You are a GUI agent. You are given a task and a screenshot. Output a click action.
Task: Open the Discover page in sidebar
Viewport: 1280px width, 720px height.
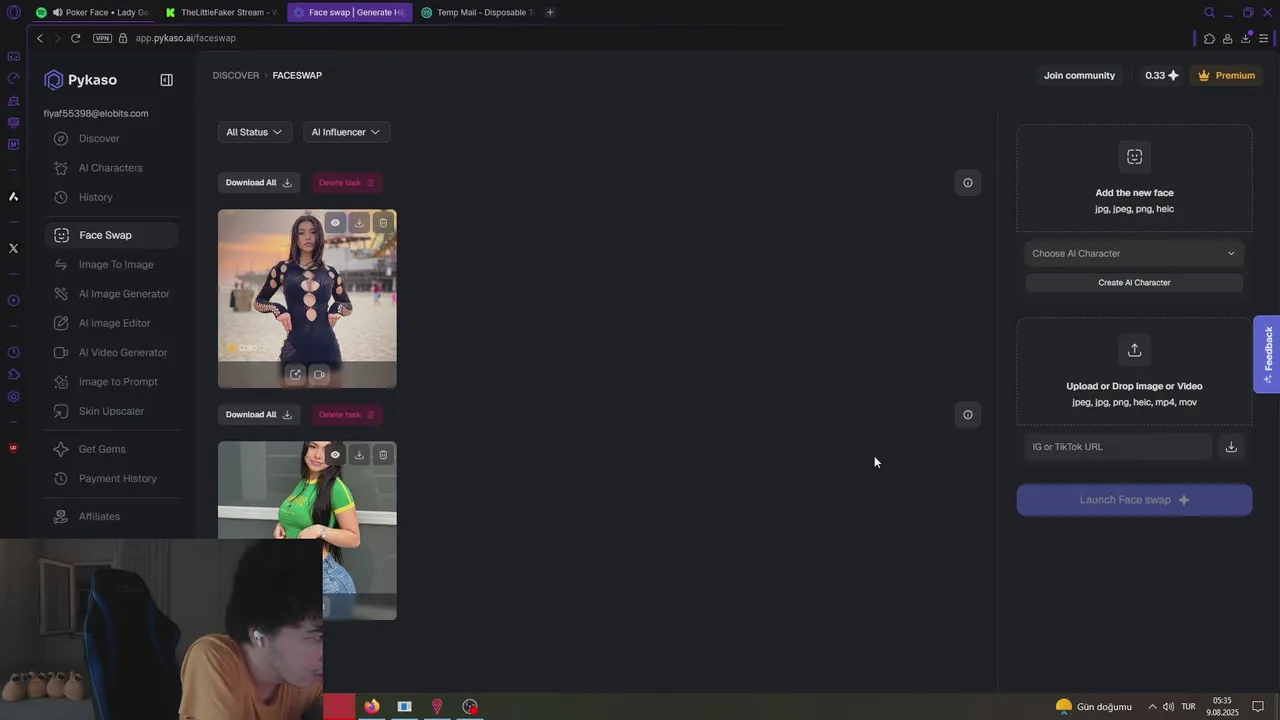(x=99, y=139)
